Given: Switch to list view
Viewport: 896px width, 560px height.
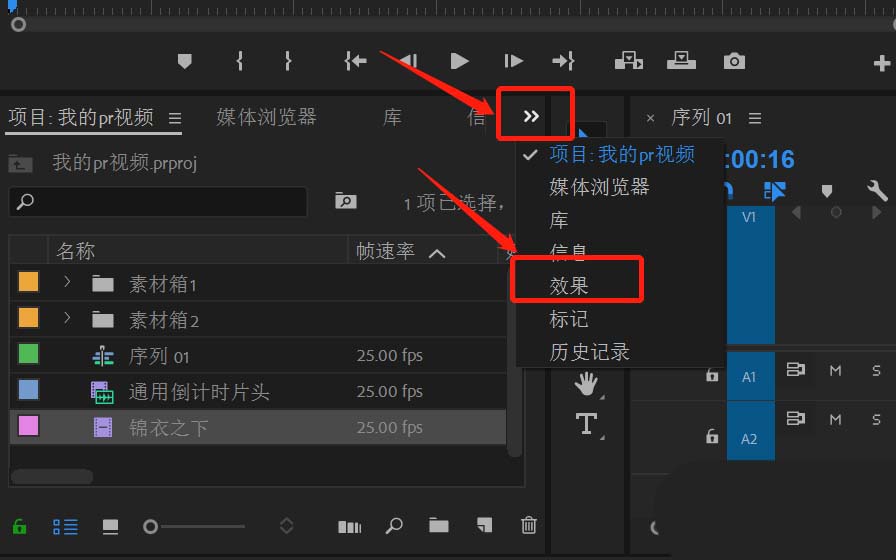Looking at the screenshot, I should pyautogui.click(x=65, y=526).
